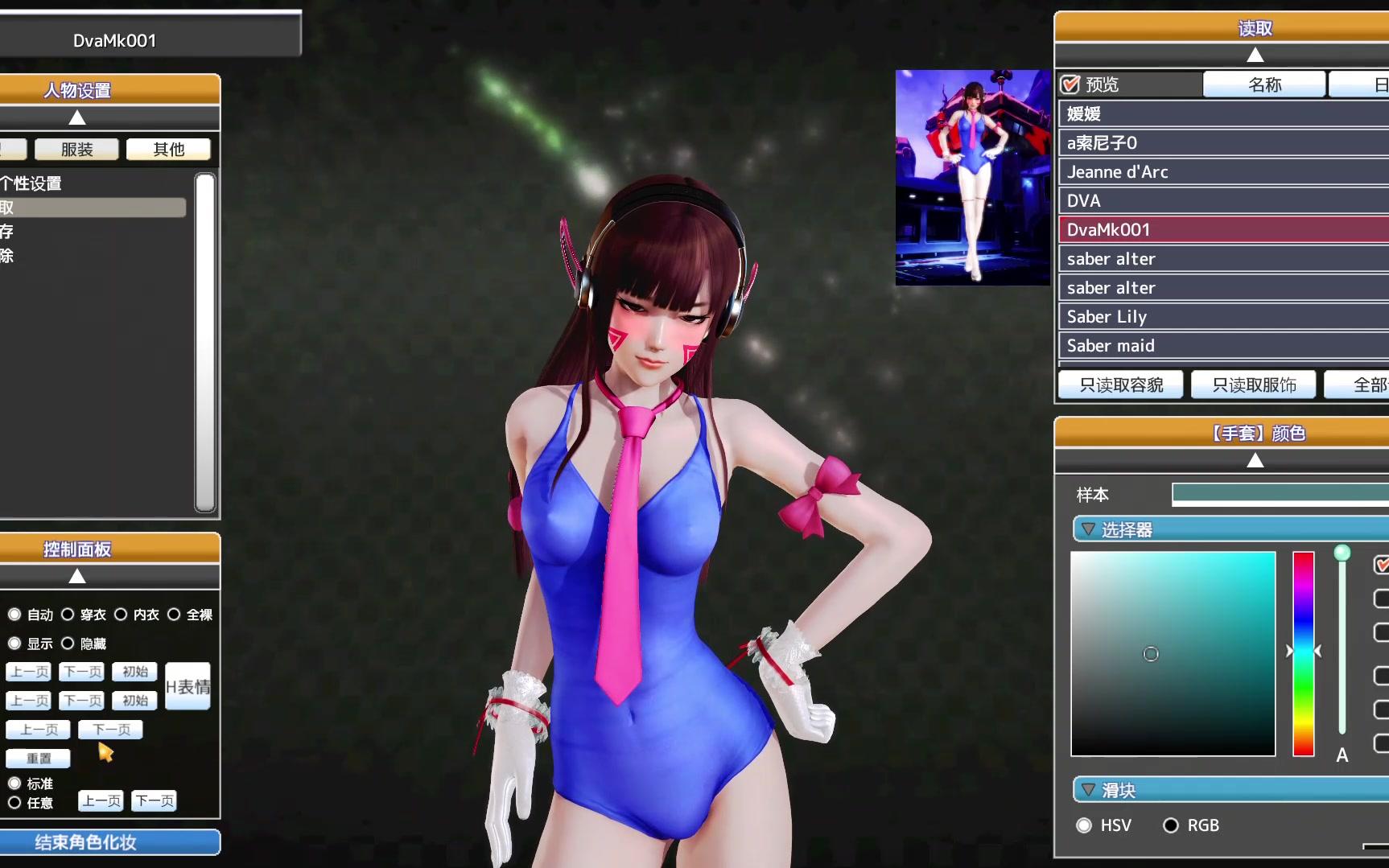This screenshot has width=1389, height=868.
Task: Toggle the 预览 preview checkbox
Action: tap(1070, 84)
